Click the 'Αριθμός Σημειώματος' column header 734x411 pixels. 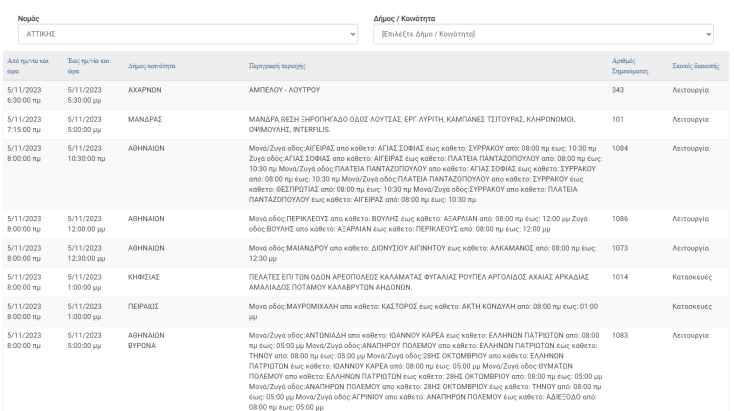point(630,66)
